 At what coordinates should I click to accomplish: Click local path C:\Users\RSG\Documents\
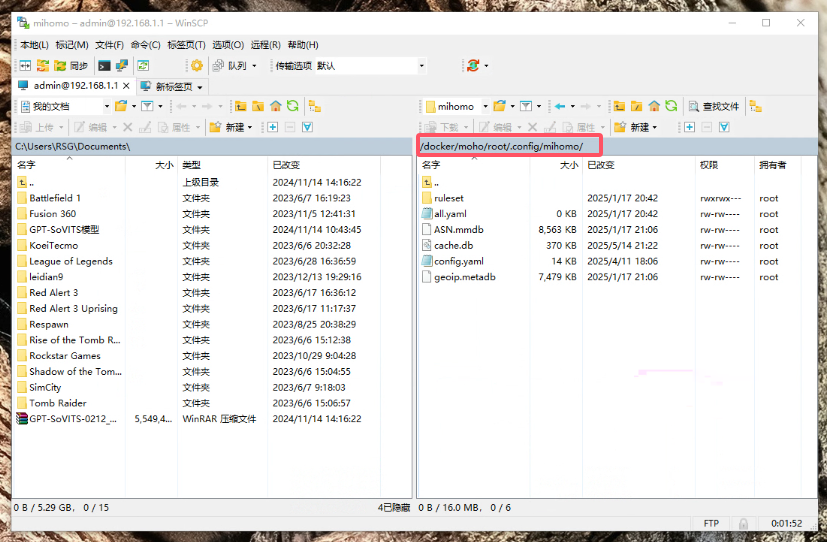click(x=73, y=147)
